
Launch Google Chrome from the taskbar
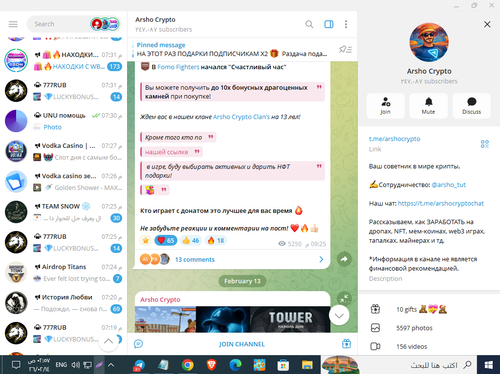click(188, 365)
